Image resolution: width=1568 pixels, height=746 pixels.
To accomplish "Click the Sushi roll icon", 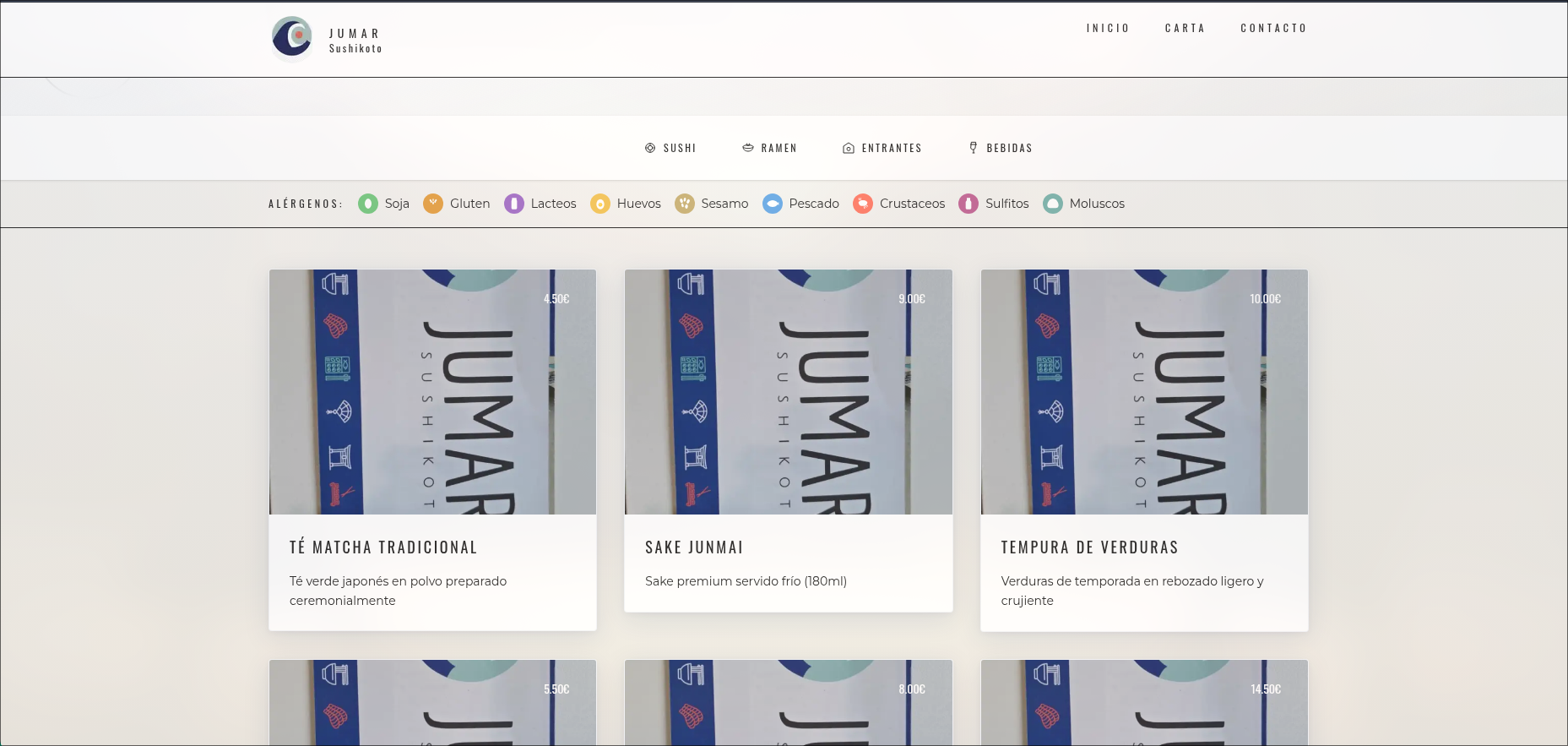I will (x=650, y=148).
